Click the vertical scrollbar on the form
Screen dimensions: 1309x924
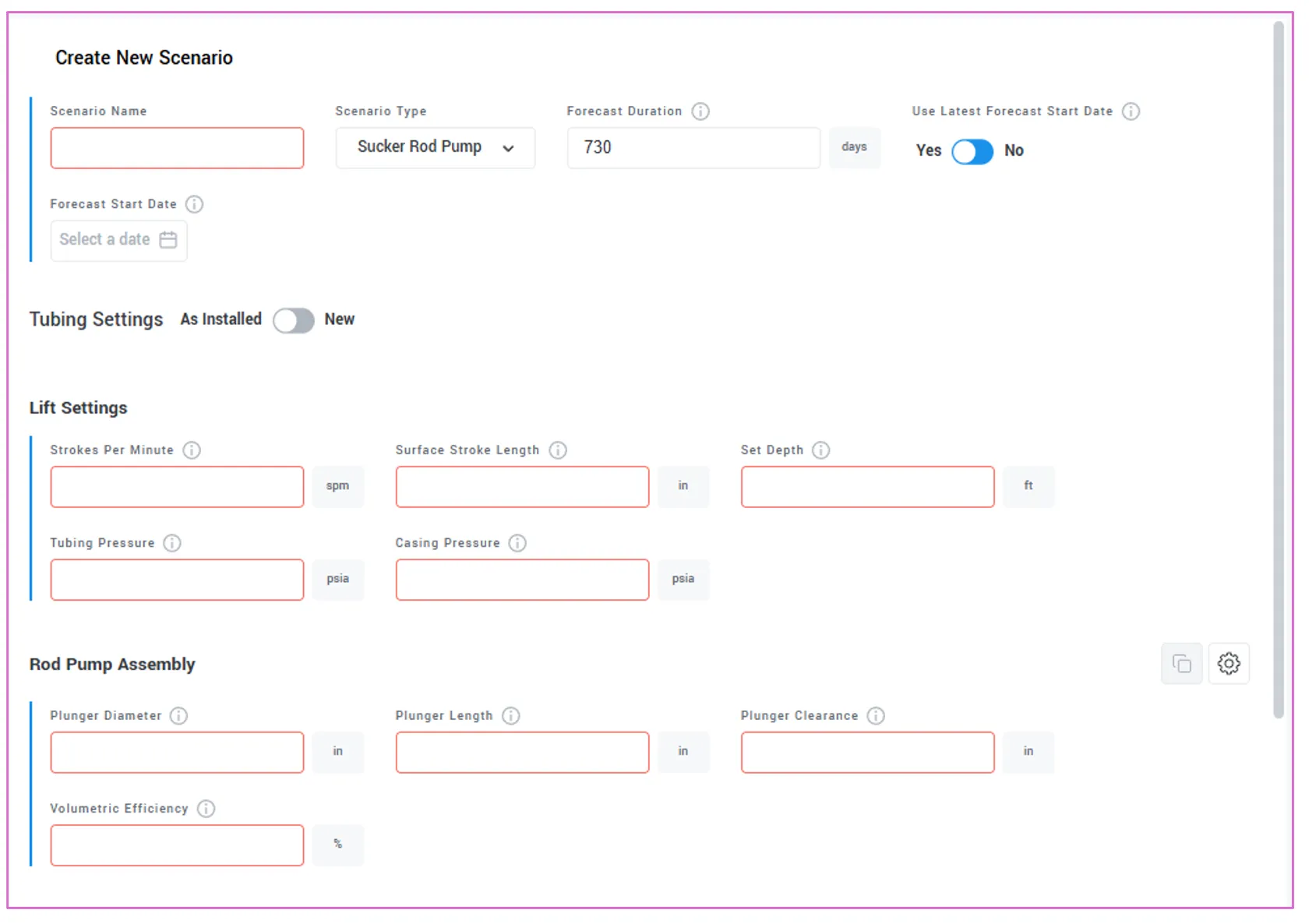(x=1278, y=370)
